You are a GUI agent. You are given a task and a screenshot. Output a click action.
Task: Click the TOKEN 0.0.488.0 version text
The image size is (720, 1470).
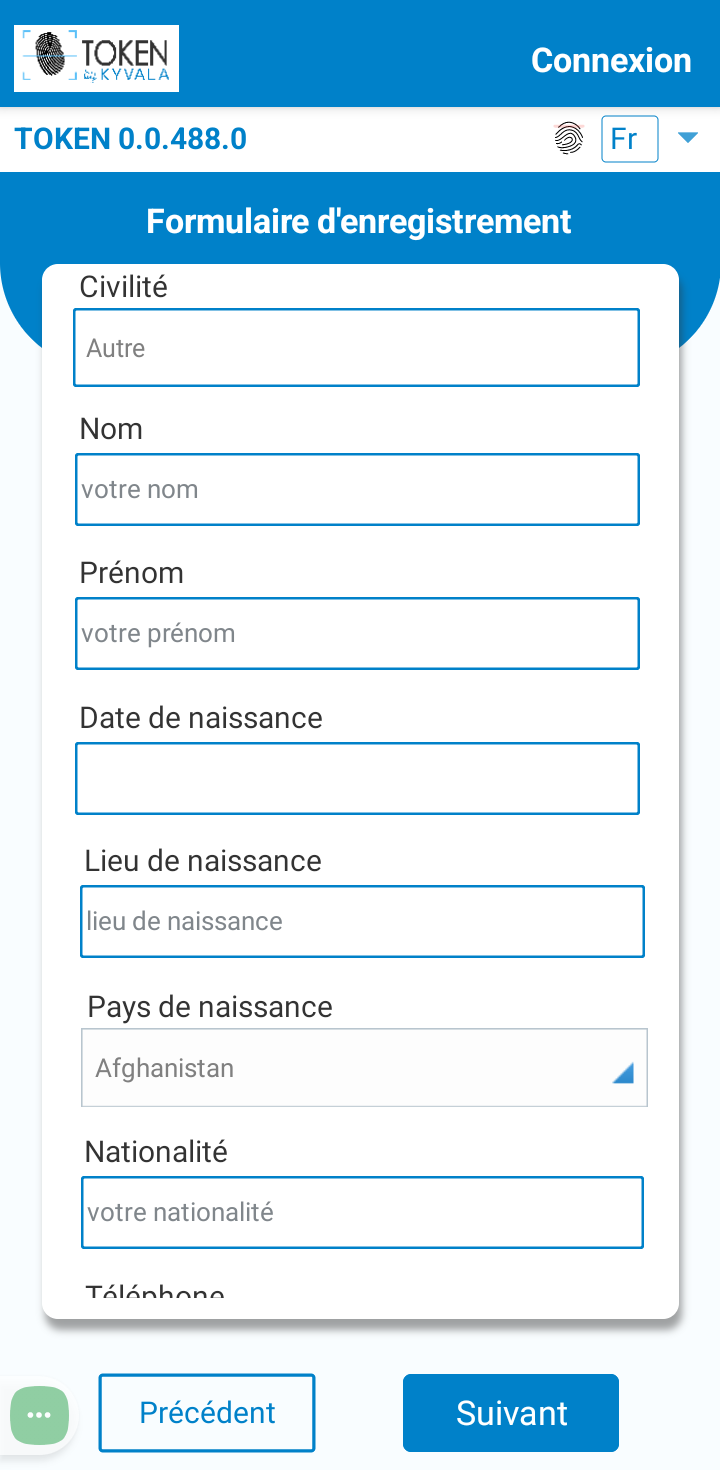(x=131, y=138)
